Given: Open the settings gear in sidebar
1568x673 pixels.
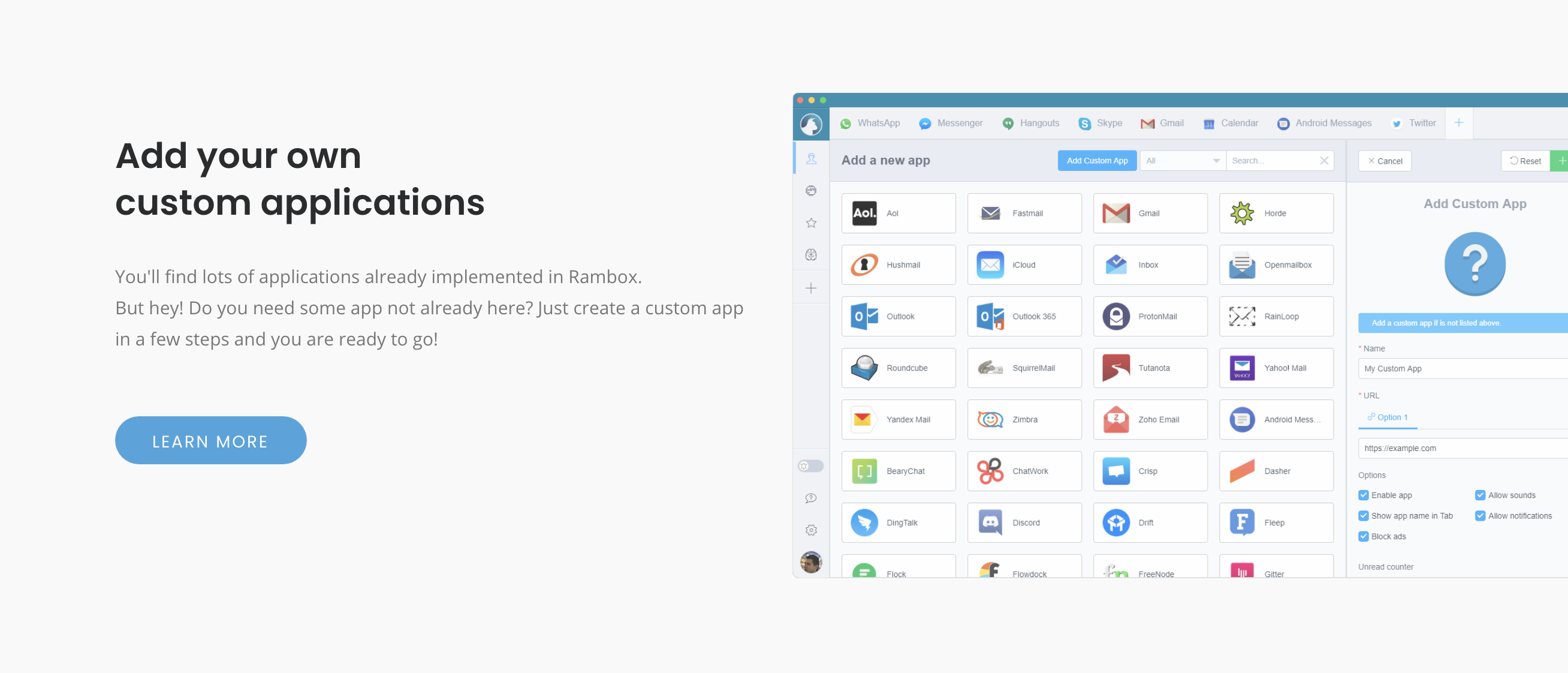Looking at the screenshot, I should [811, 530].
